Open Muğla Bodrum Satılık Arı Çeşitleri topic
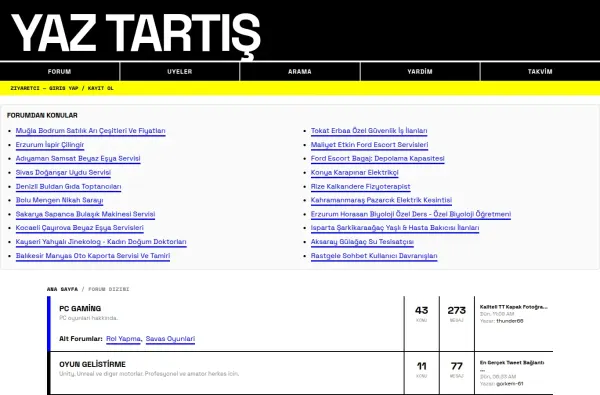The image size is (600, 395). (x=90, y=131)
